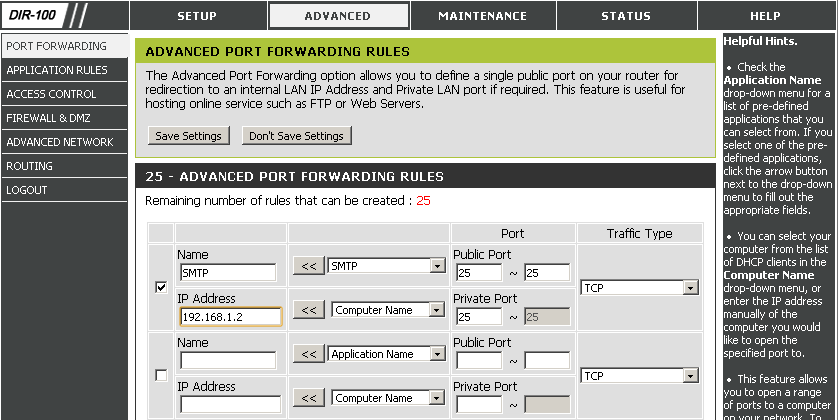Open second rule's TCP traffic type dropdown
Viewport: 838px width, 420px height.
(639, 376)
